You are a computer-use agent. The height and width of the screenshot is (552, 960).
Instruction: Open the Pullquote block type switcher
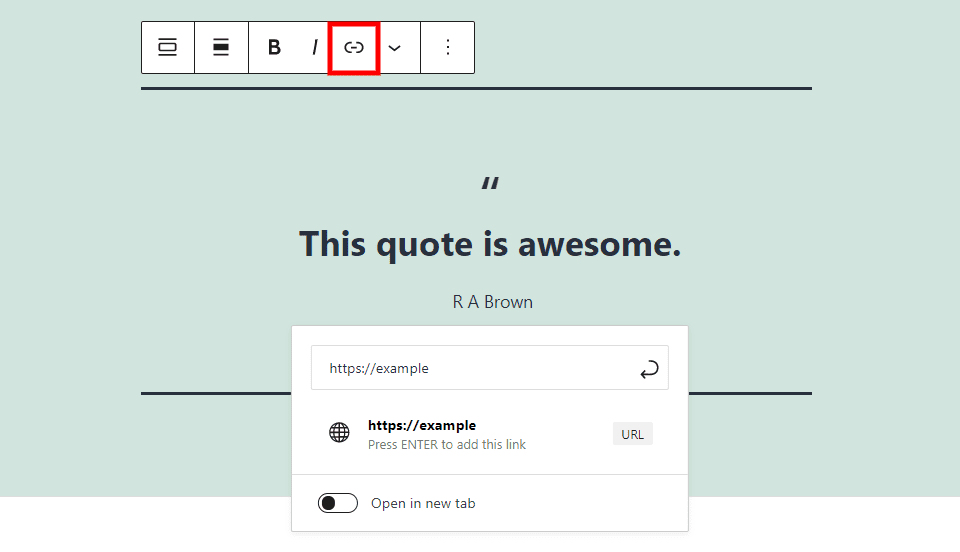tap(167, 47)
